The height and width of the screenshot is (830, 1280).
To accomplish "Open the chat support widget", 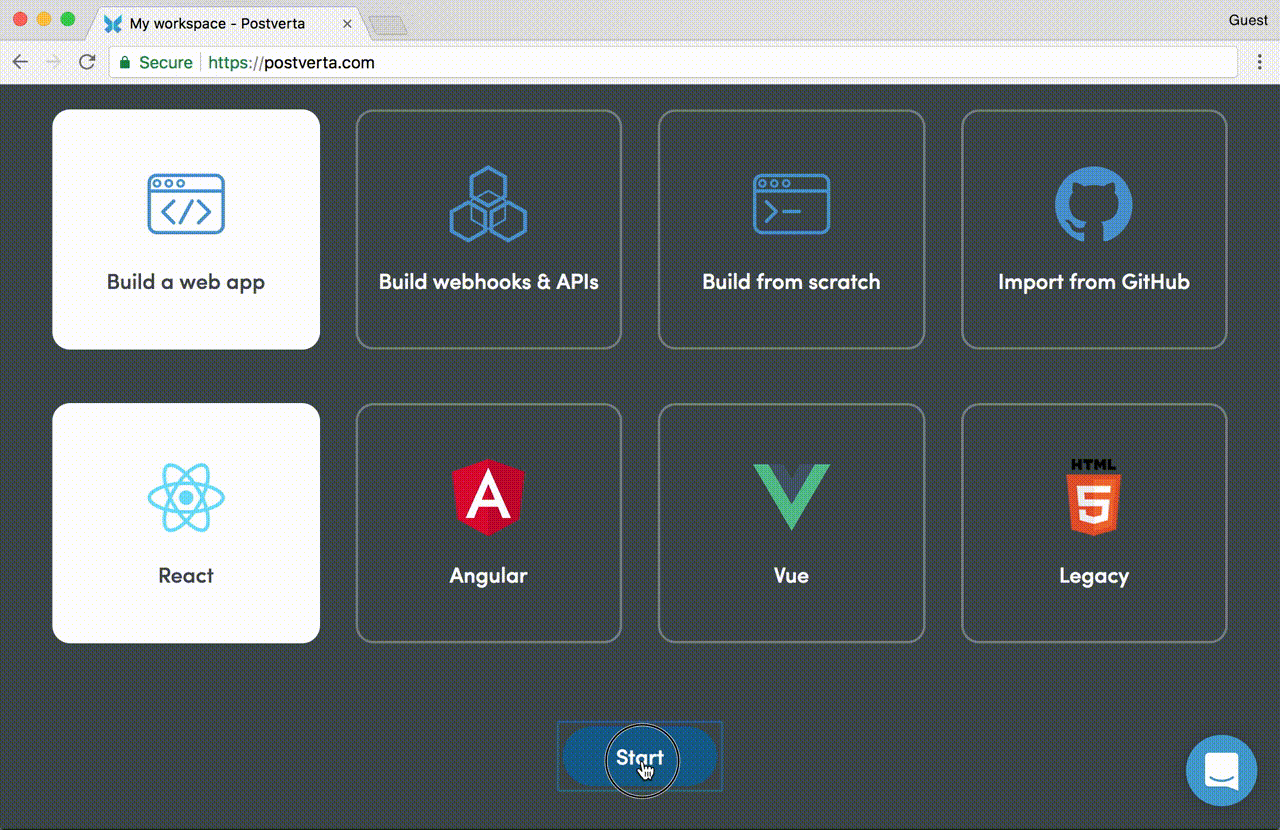I will [x=1221, y=771].
